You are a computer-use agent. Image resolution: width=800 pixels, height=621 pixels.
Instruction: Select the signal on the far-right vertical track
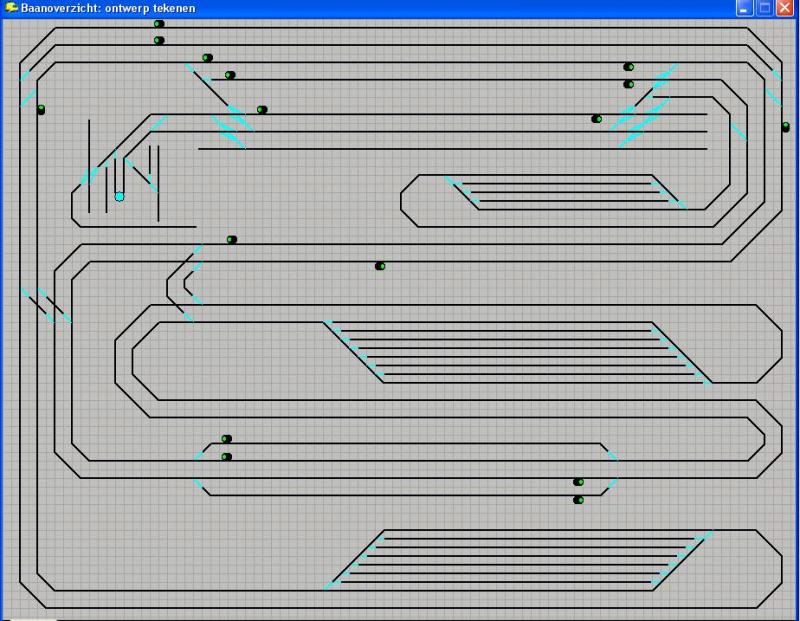click(785, 127)
